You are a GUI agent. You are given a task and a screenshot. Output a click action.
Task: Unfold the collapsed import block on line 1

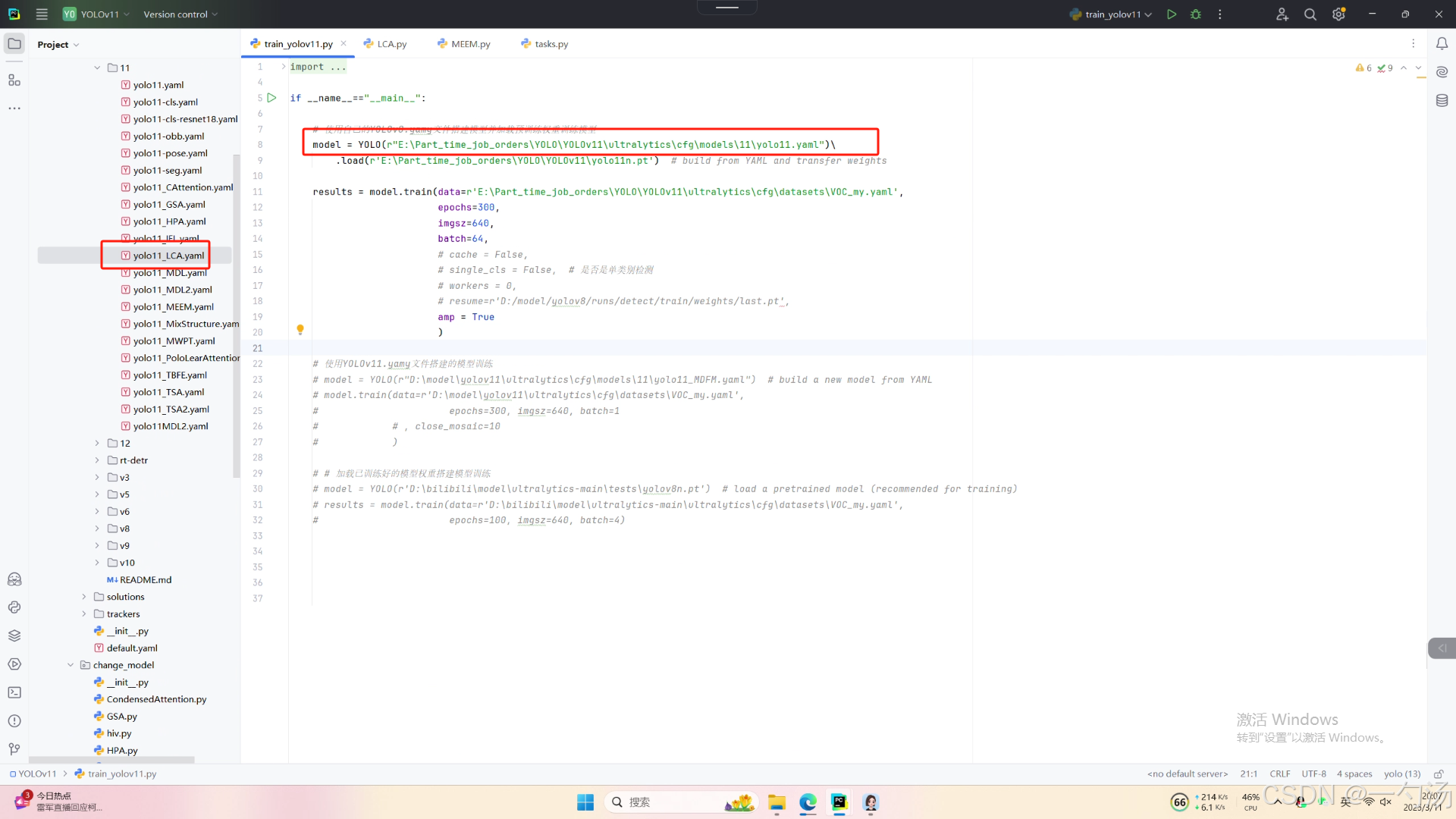tap(284, 67)
